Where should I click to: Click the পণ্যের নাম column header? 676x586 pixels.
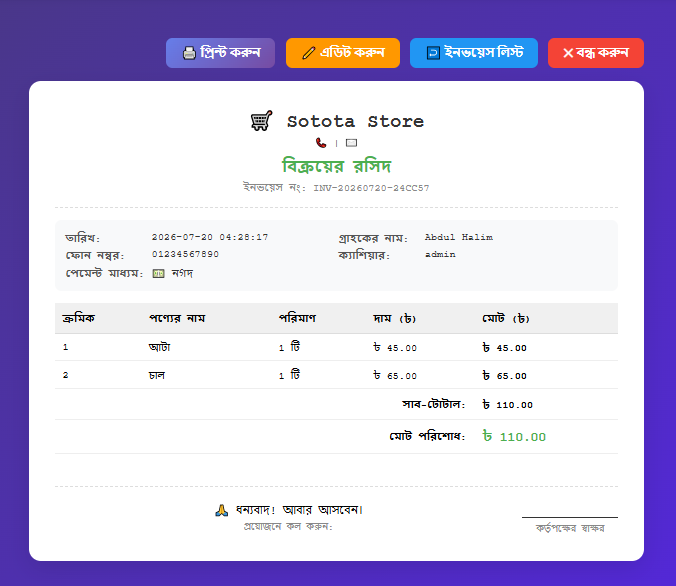pos(177,318)
